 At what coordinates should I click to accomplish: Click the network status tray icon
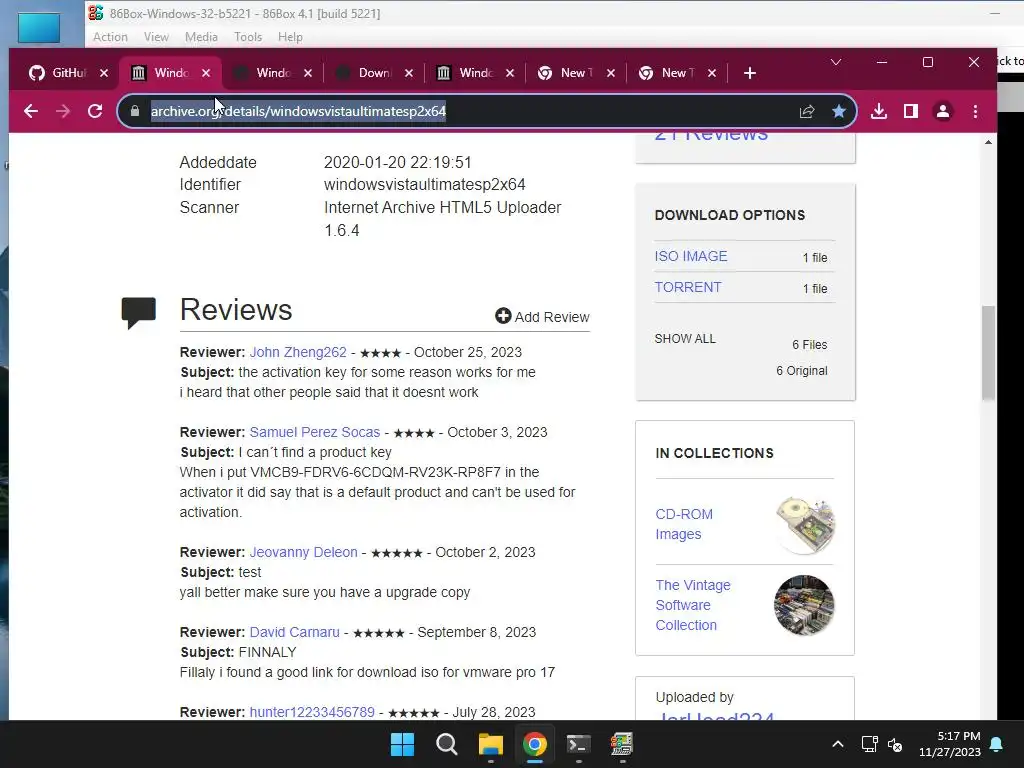(x=869, y=744)
